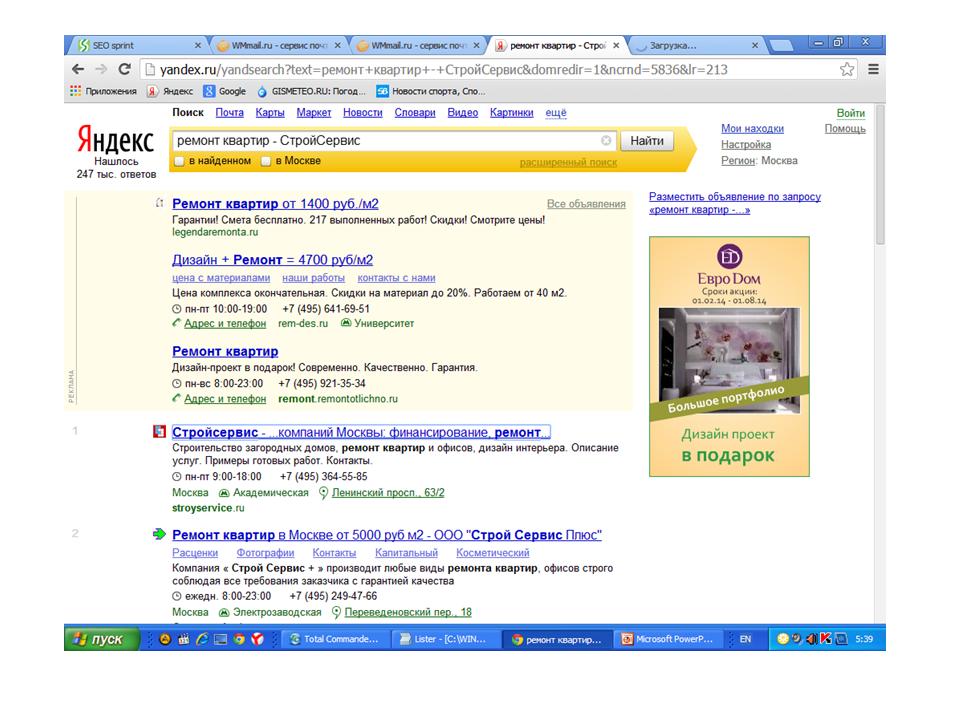Image resolution: width=960 pixels, height=720 pixels.
Task: Open Мои находки link
Action: (752, 129)
